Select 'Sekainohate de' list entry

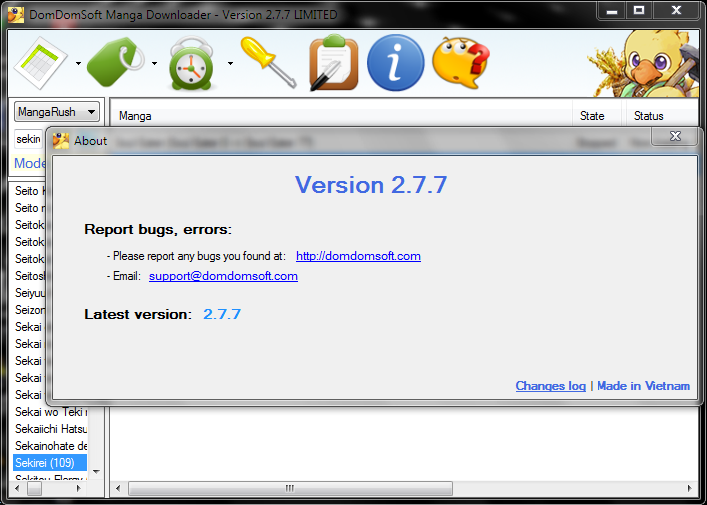(51, 445)
